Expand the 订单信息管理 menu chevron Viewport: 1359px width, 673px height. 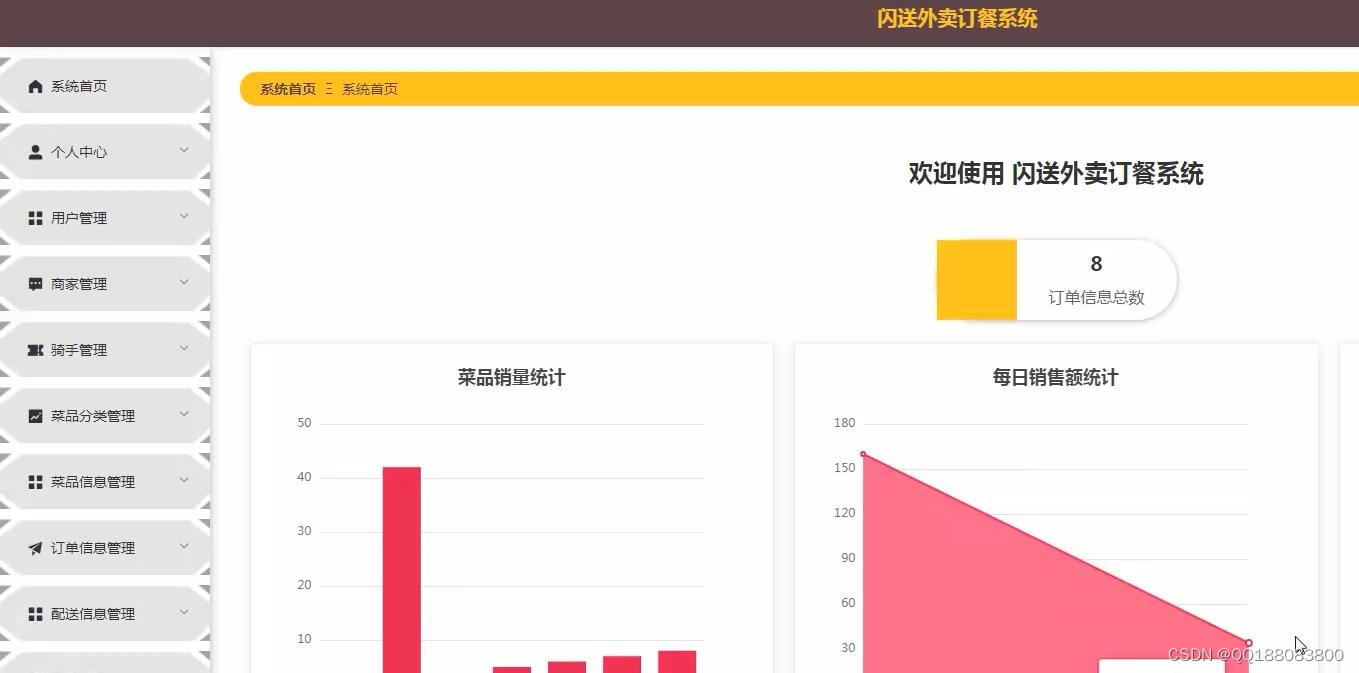184,547
